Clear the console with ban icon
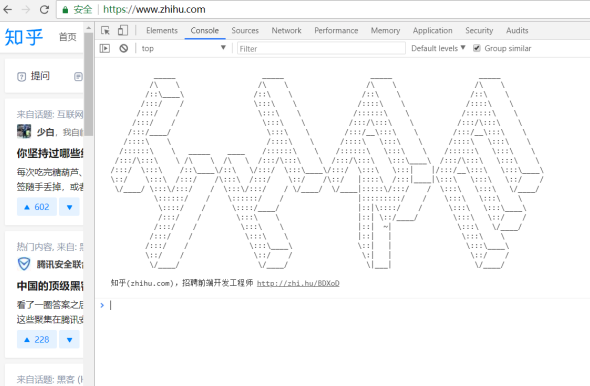 pyautogui.click(x=123, y=48)
